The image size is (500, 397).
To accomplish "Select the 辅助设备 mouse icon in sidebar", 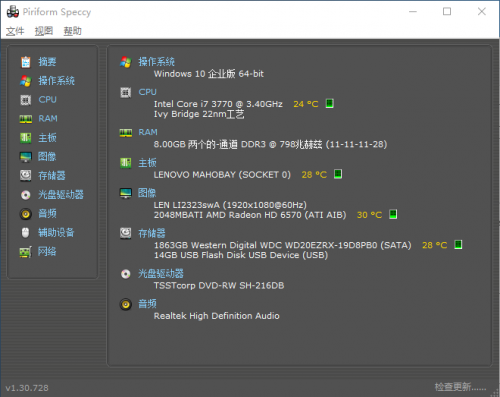I will tap(26, 233).
